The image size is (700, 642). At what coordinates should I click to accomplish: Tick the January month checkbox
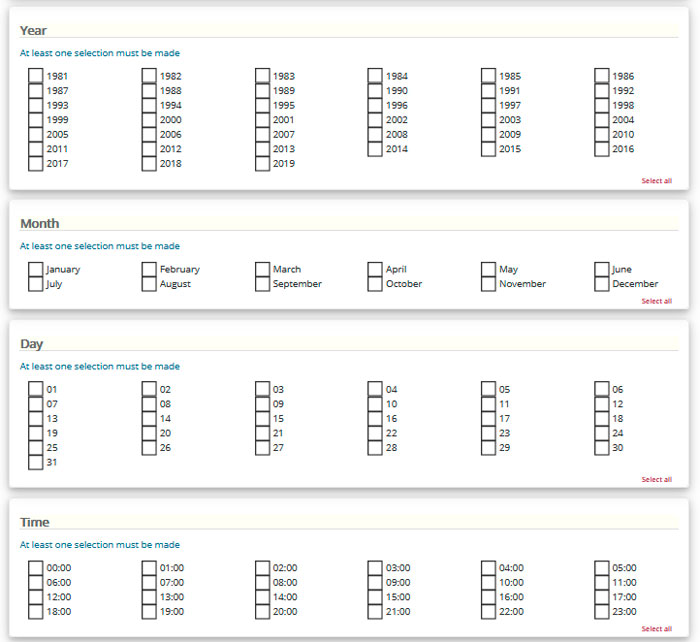coord(36,269)
